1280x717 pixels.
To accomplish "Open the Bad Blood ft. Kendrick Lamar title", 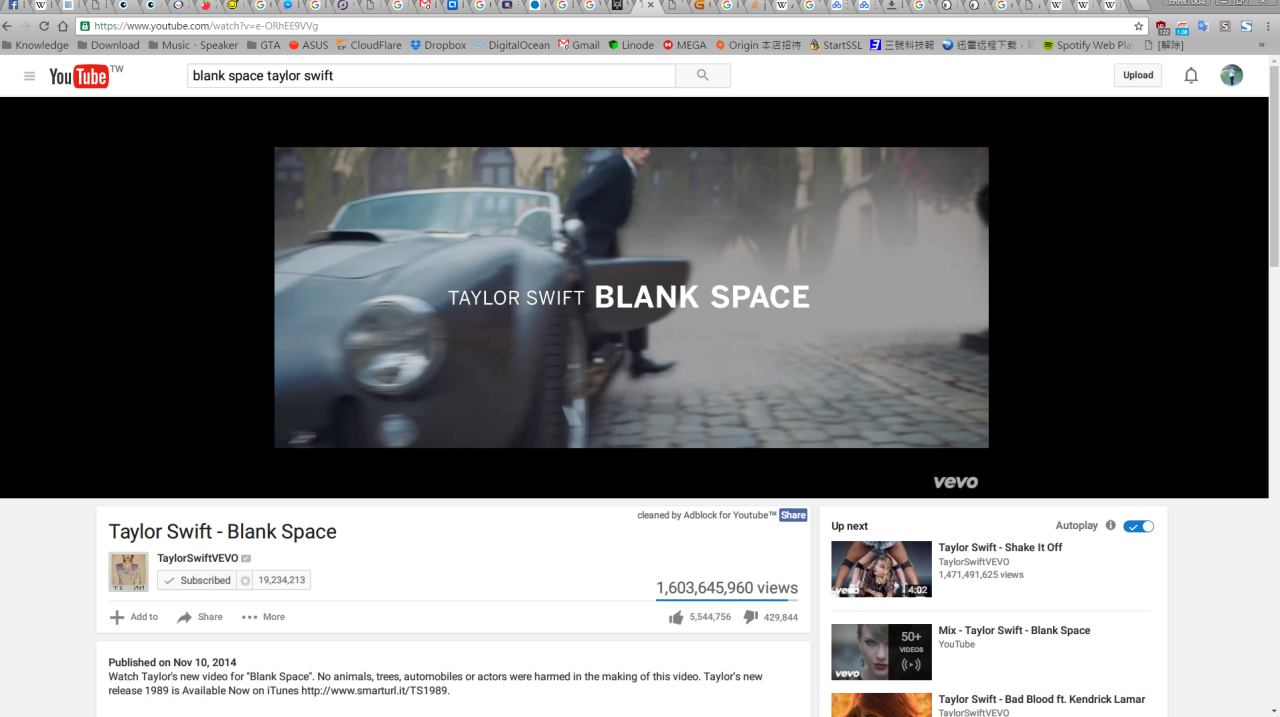I will (x=1042, y=699).
